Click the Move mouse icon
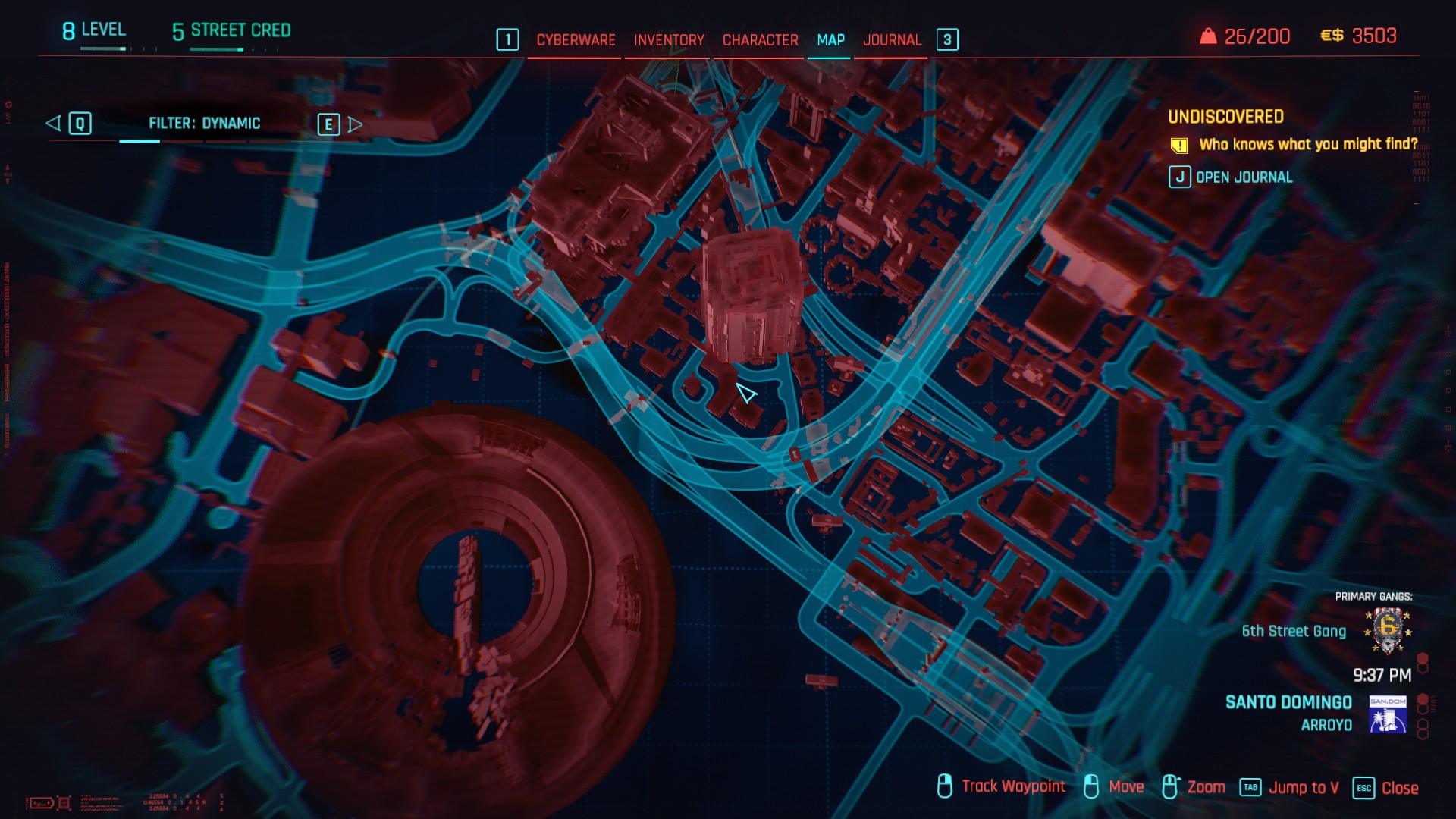Screen dimensions: 1456x819 1090,786
